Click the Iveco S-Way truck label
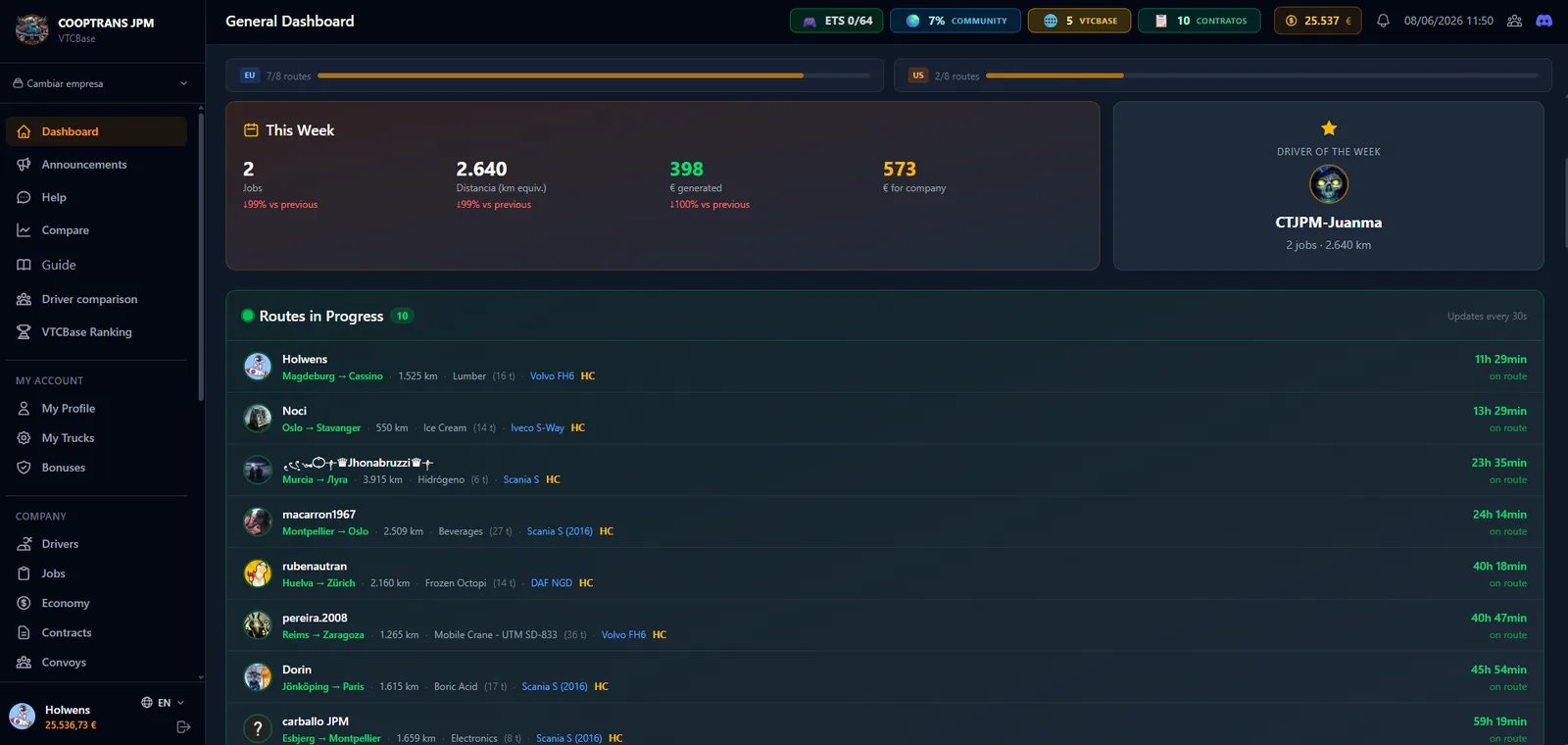This screenshot has height=745, width=1568. tap(537, 428)
